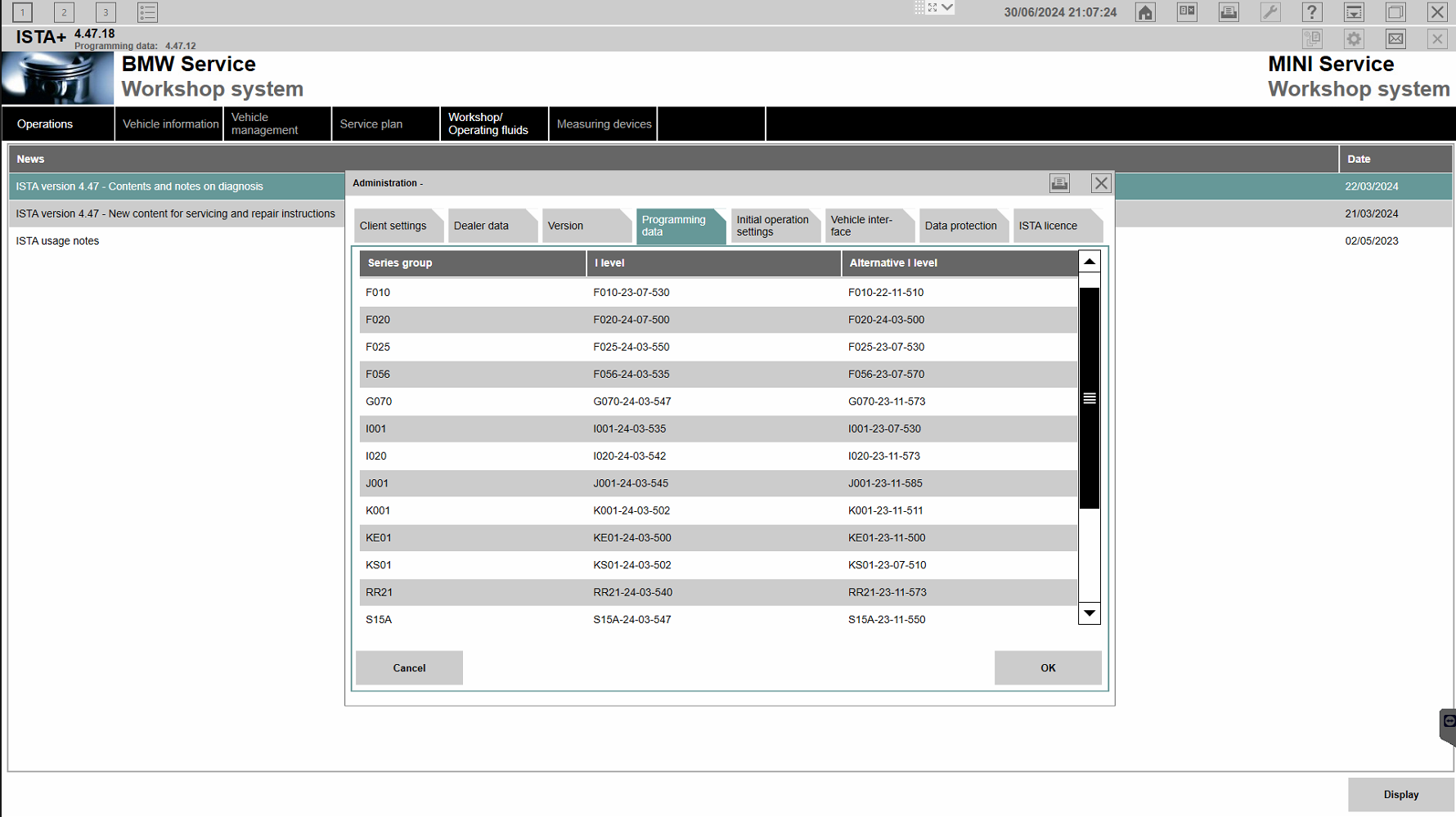Image resolution: width=1456 pixels, height=817 pixels.
Task: Open the copy documents icon
Action: click(1312, 38)
